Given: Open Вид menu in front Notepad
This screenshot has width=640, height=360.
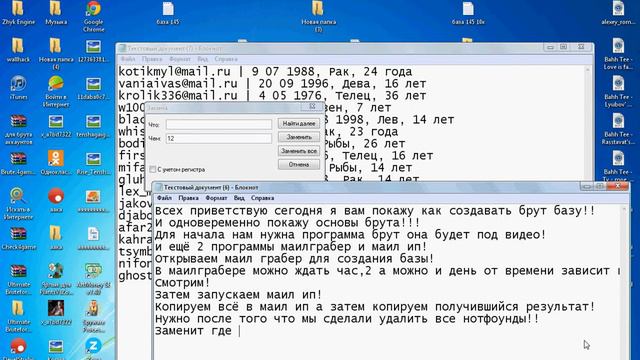Looking at the screenshot, I should (239, 198).
